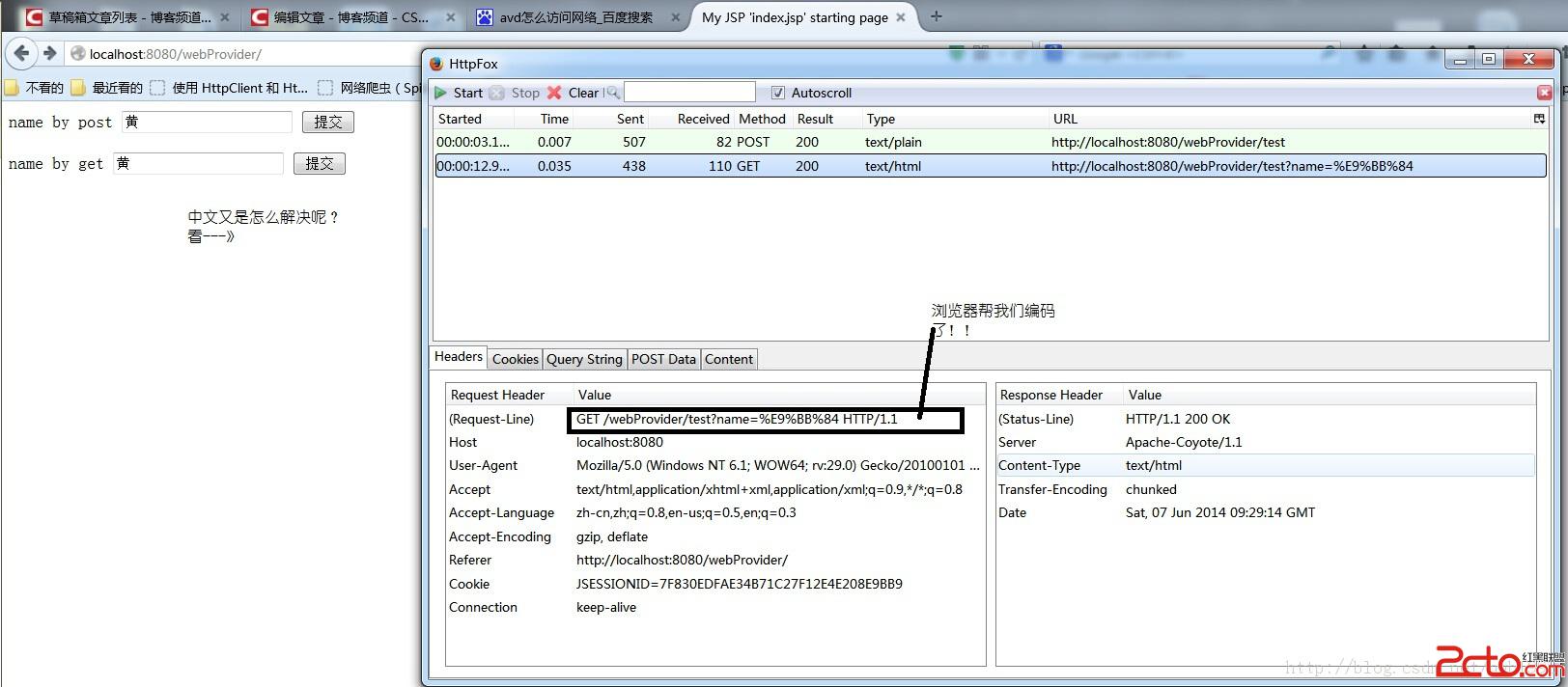Sort requests by Time column
Image resolution: width=1568 pixels, height=687 pixels.
pyautogui.click(x=544, y=119)
